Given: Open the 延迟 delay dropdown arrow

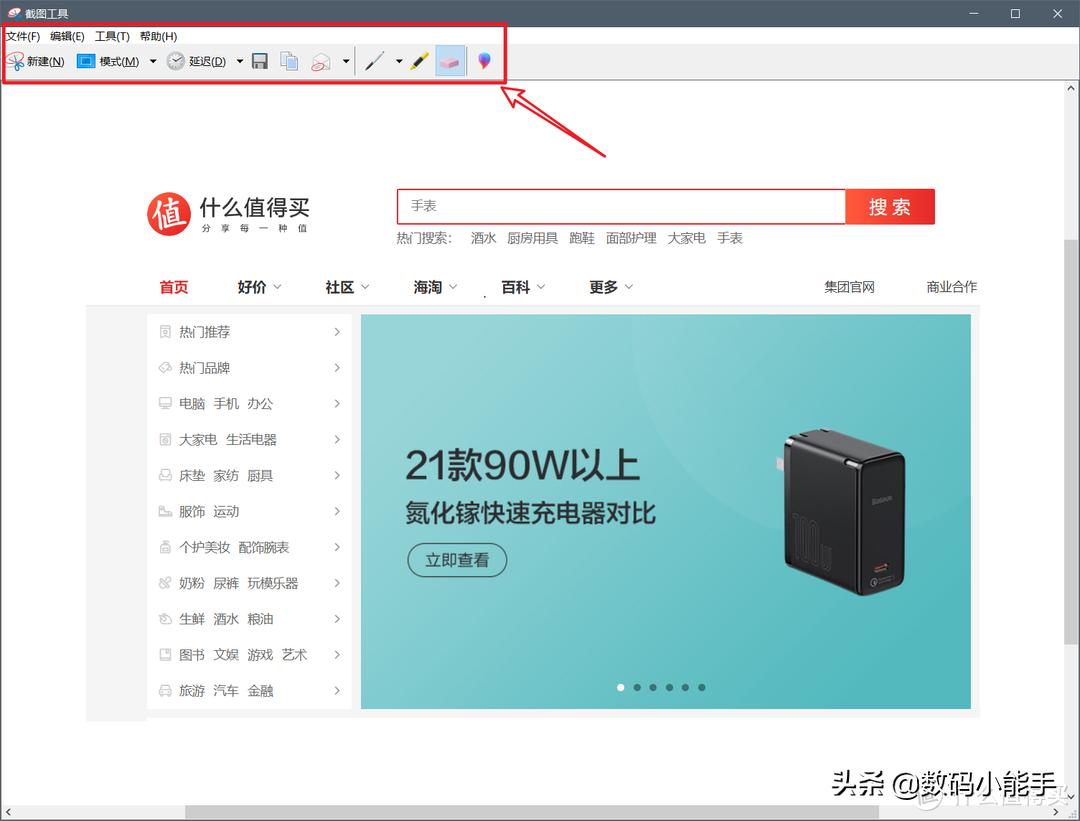Looking at the screenshot, I should (x=239, y=60).
